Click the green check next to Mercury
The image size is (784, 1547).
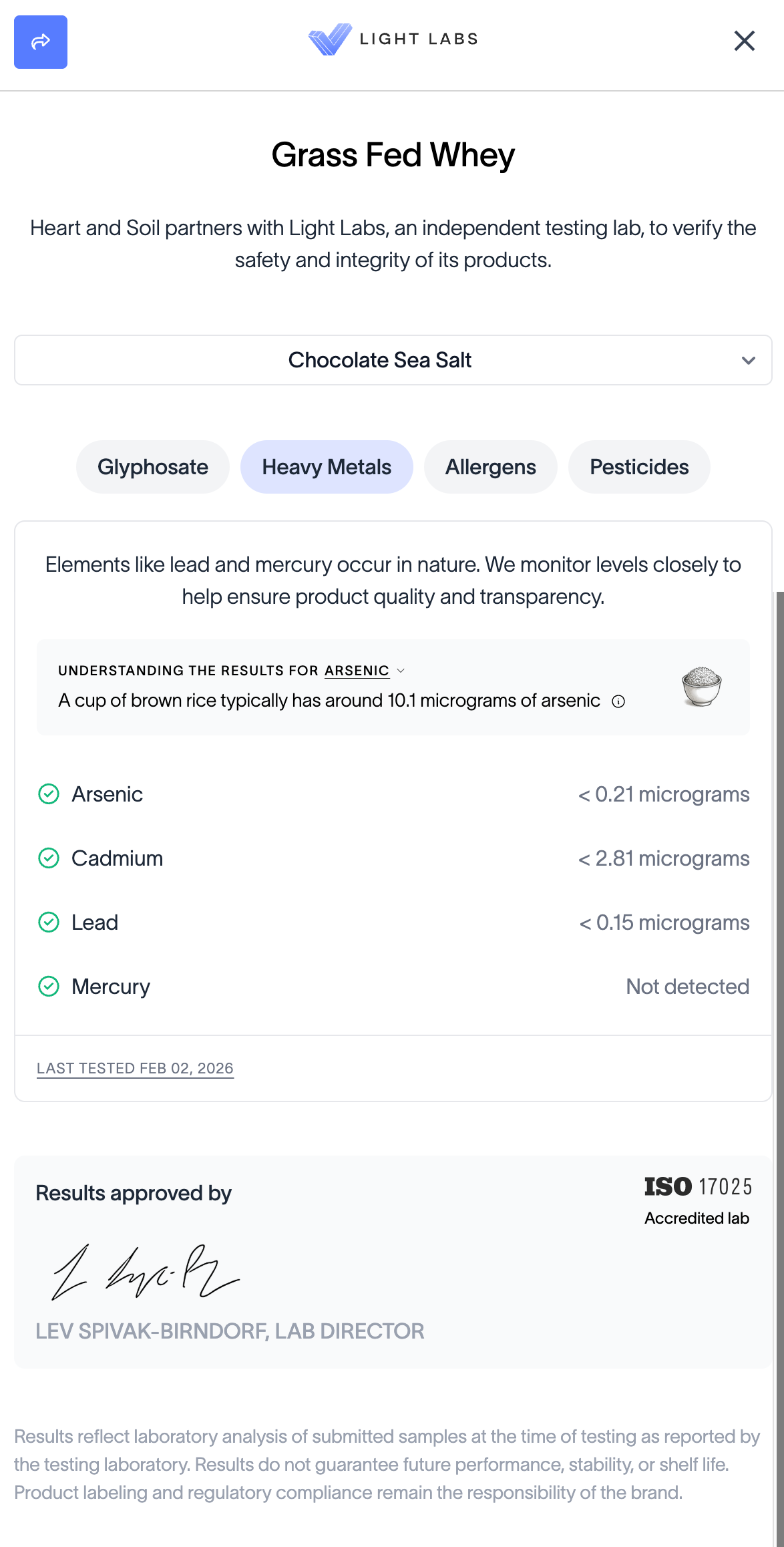(x=49, y=987)
